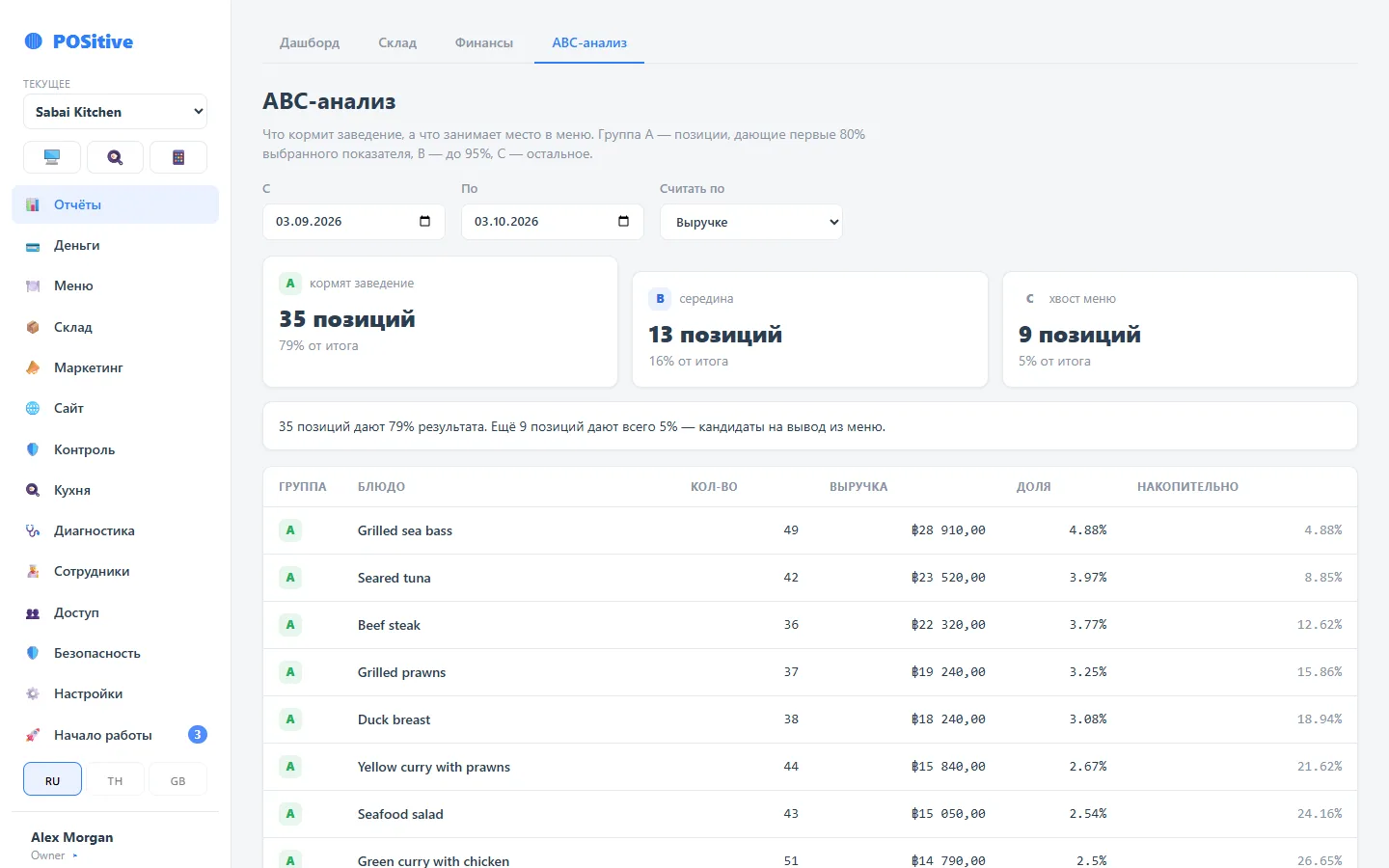Viewport: 1389px width, 868px height.
Task: Open calendar picker for end date 03.10.2026
Action: coord(623,222)
